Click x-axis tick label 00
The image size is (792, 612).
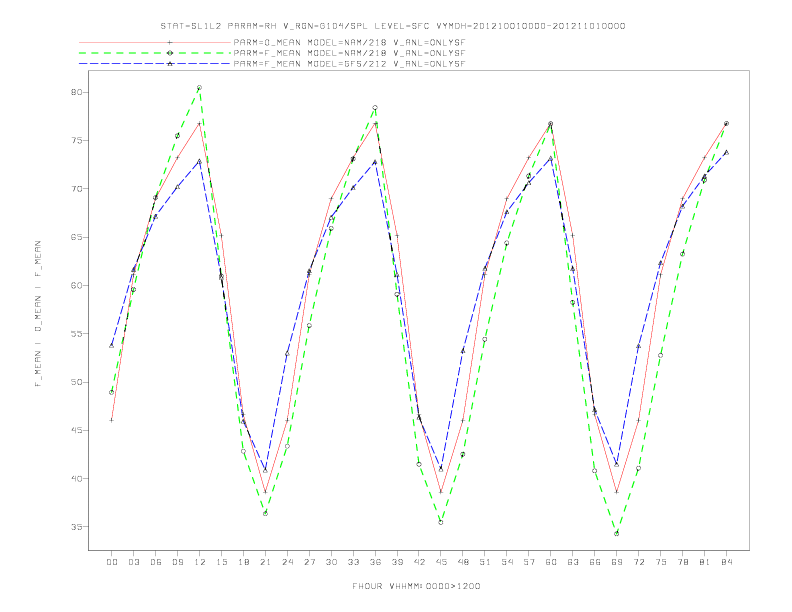point(112,562)
